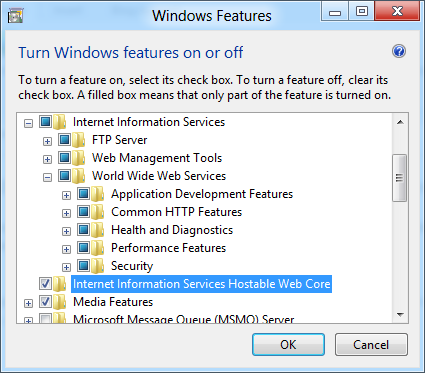The height and width of the screenshot is (373, 425).
Task: Expand the Media Features node
Action: [x=28, y=304]
